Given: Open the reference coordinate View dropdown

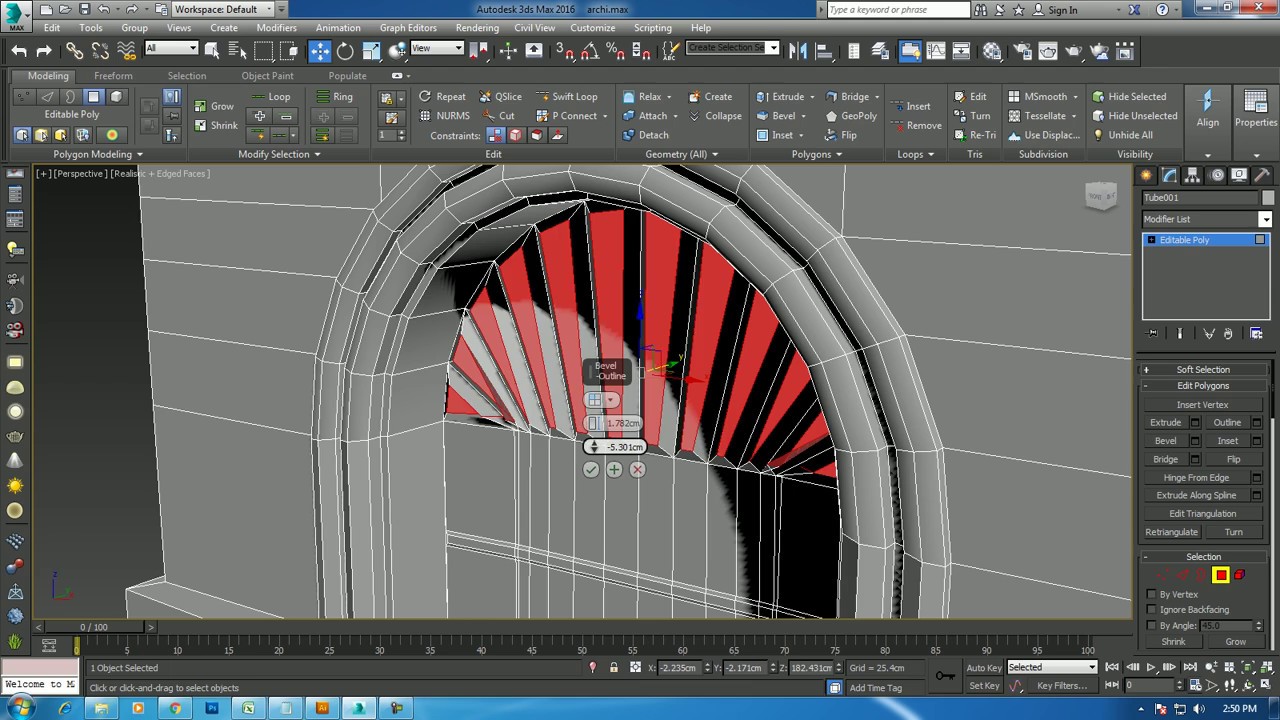Looking at the screenshot, I should 437,48.
